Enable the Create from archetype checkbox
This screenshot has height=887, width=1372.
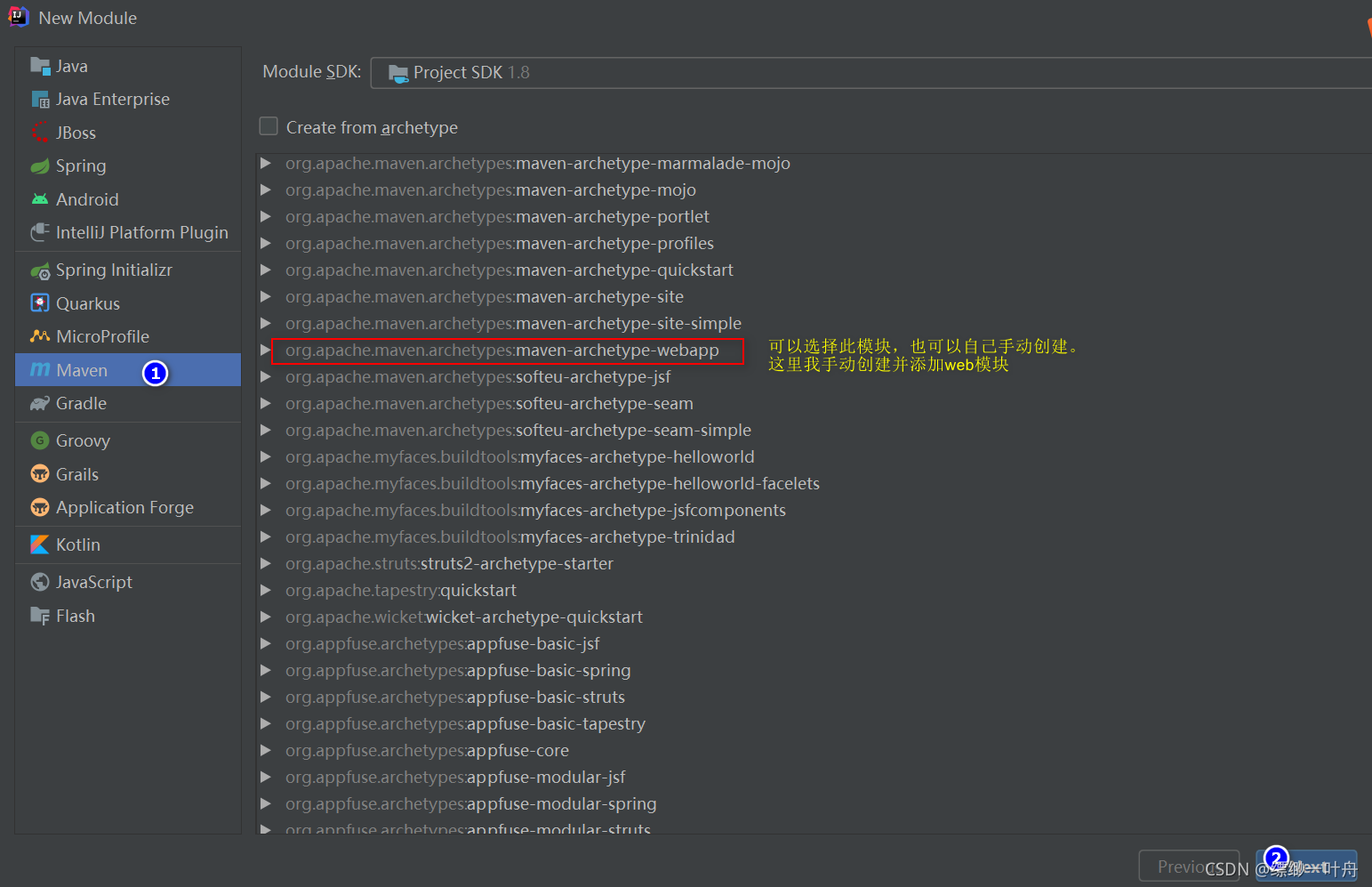(269, 126)
